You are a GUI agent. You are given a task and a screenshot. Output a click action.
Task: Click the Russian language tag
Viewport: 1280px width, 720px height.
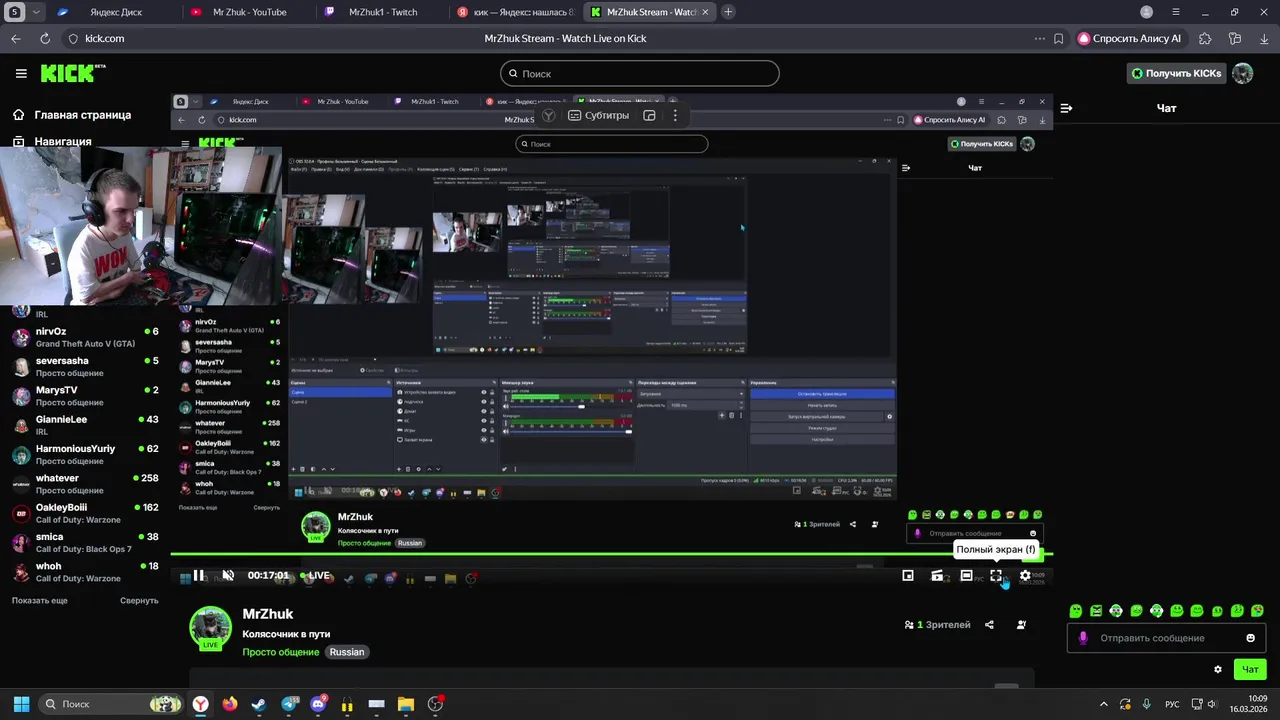coord(347,652)
